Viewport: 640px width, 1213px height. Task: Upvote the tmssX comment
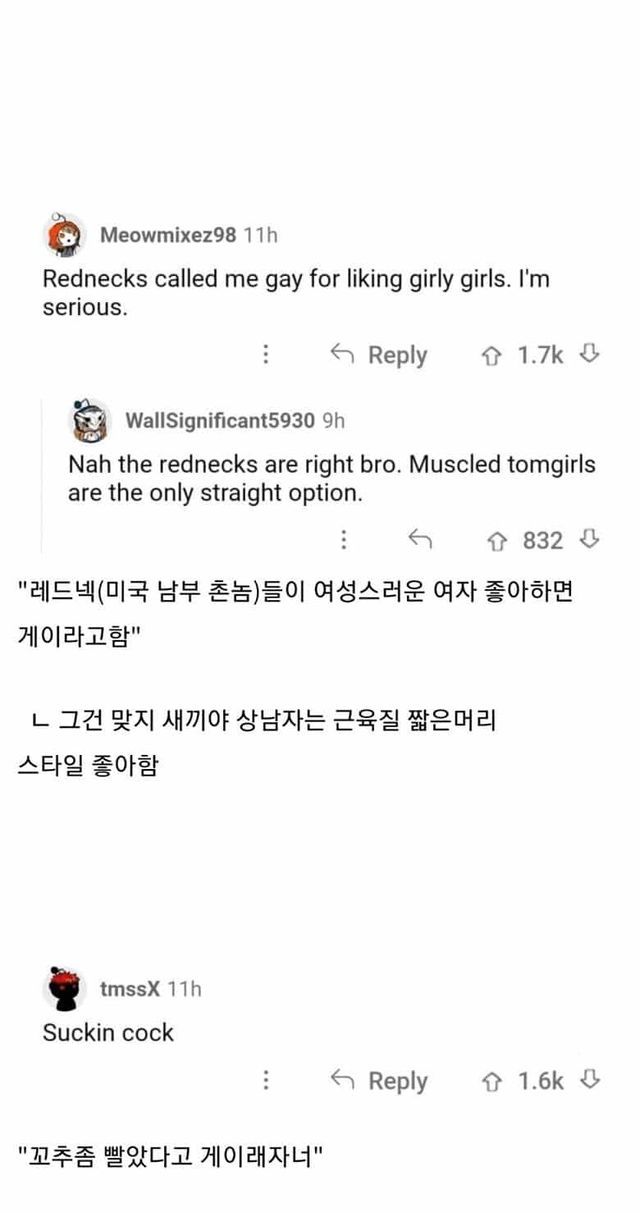tap(492, 1080)
